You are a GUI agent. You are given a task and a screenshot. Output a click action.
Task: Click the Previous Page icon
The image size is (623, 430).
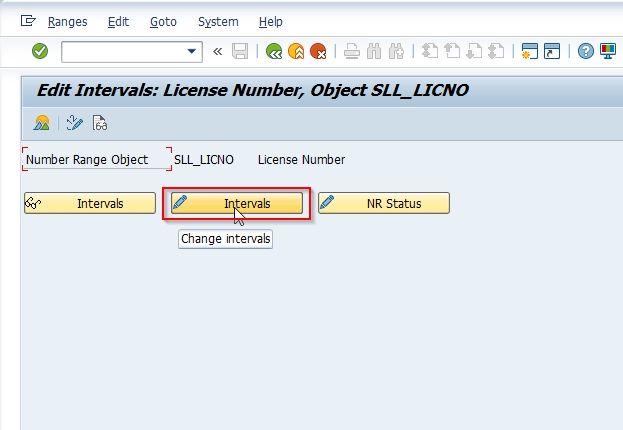(x=452, y=51)
